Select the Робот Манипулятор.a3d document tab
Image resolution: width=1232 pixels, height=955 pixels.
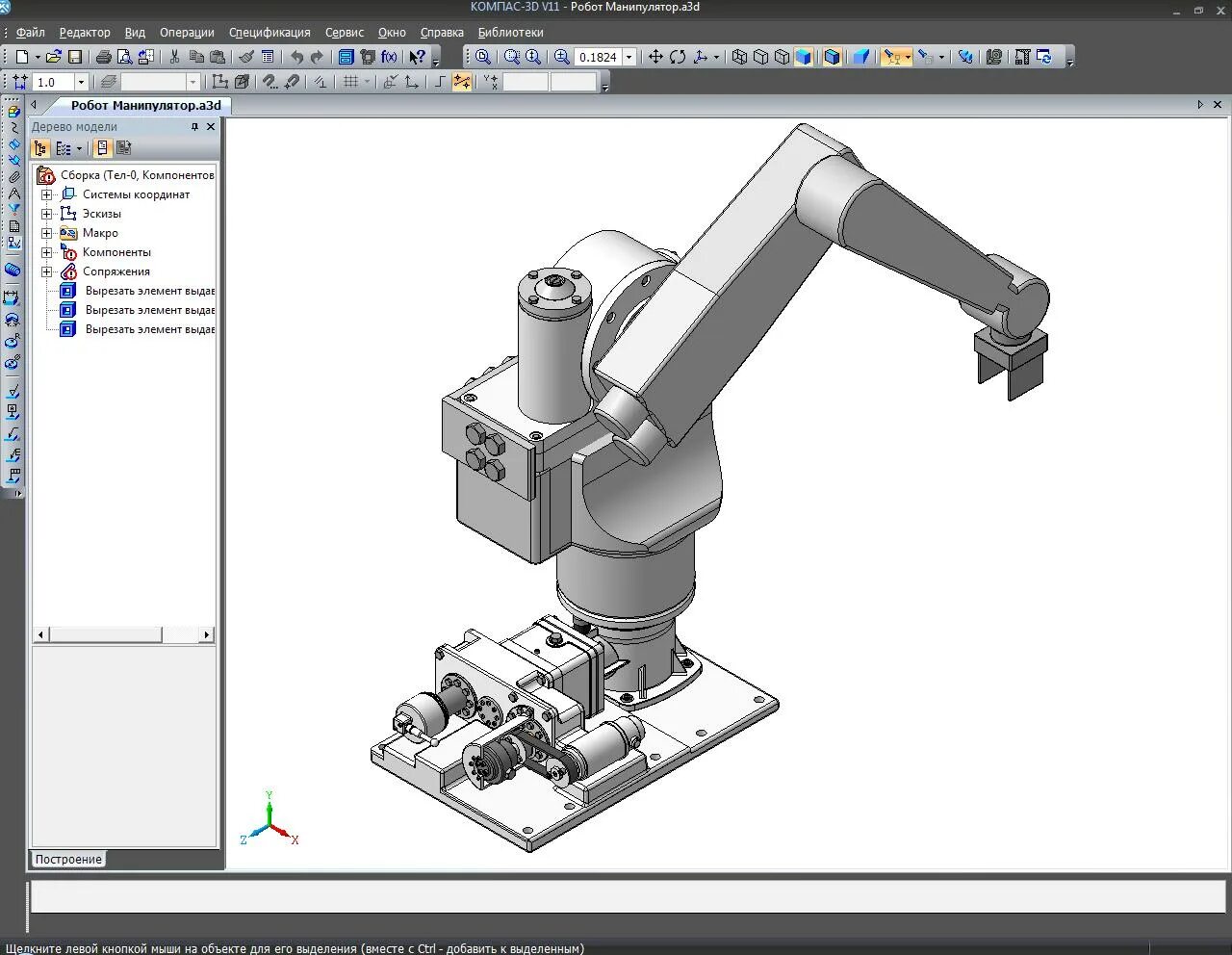[146, 105]
